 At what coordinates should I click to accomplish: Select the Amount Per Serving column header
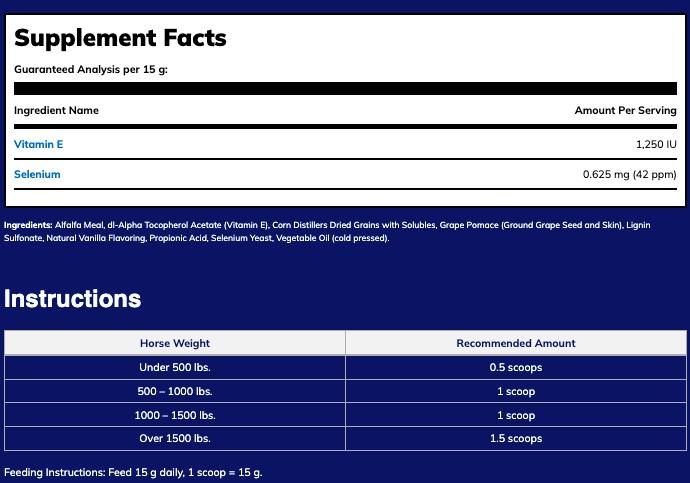(625, 110)
